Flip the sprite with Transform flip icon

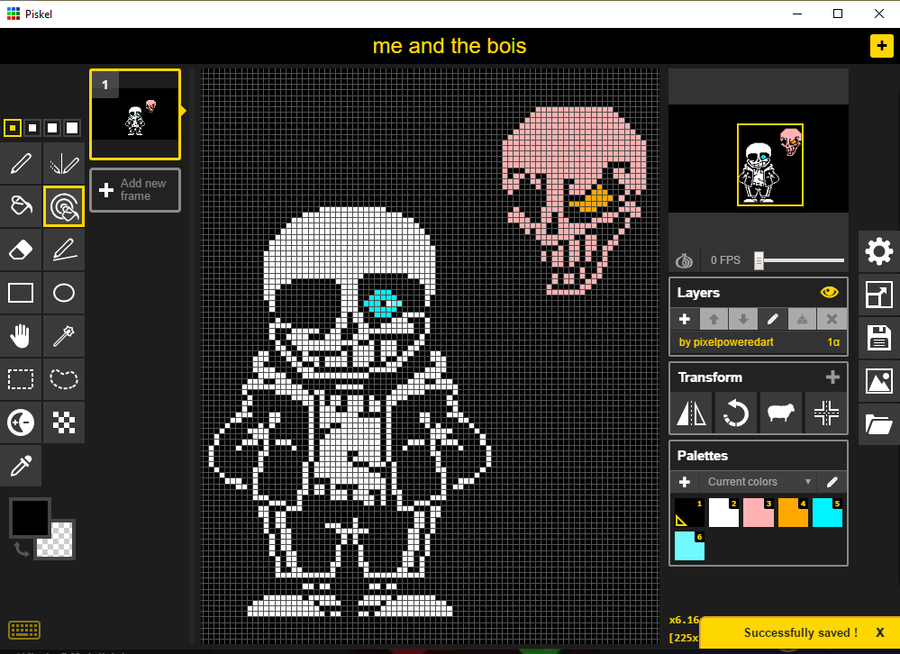(692, 413)
